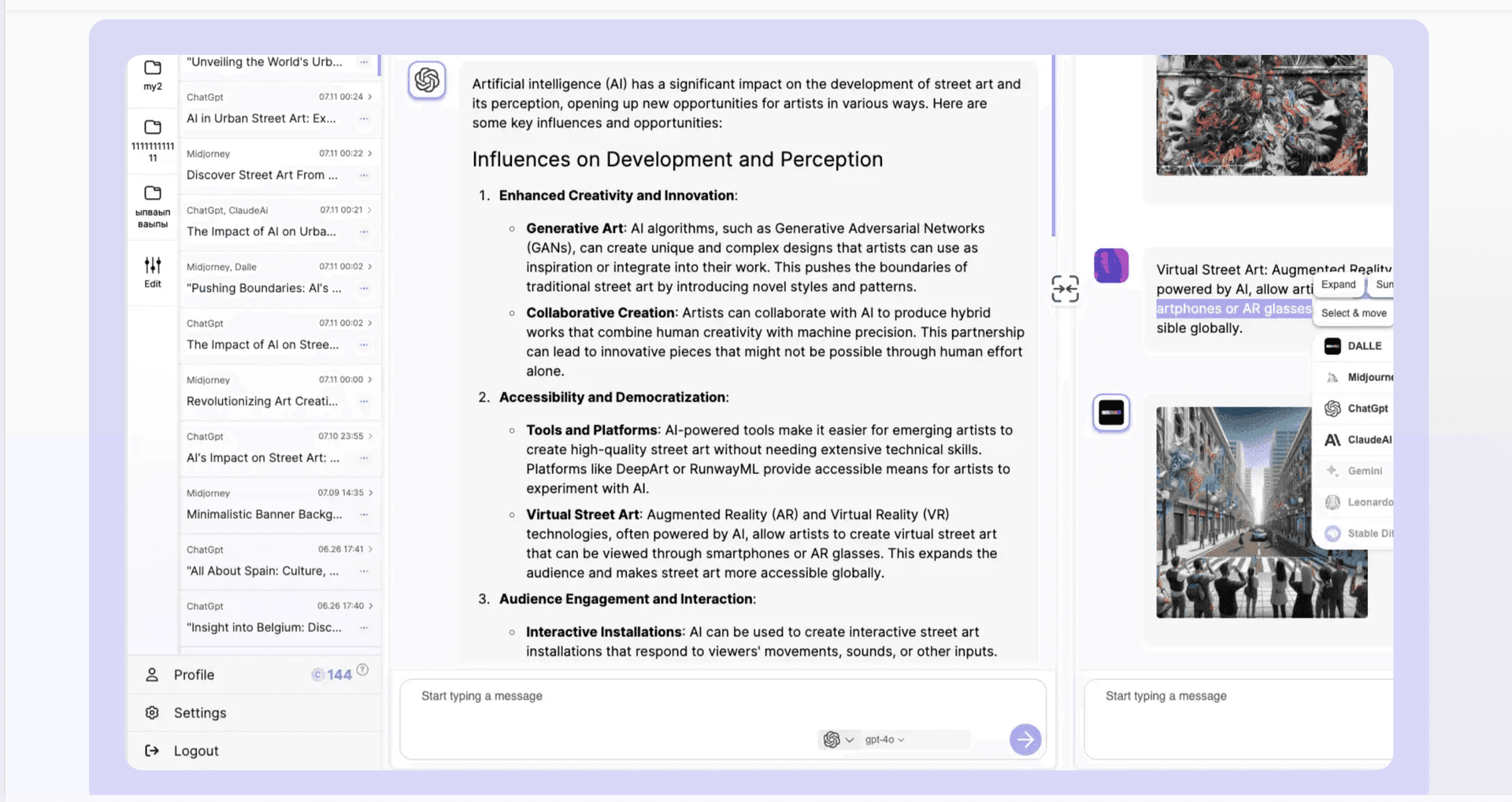Expand the Pushing Boundaries chat chevron
The image size is (1512, 802).
coord(370,267)
